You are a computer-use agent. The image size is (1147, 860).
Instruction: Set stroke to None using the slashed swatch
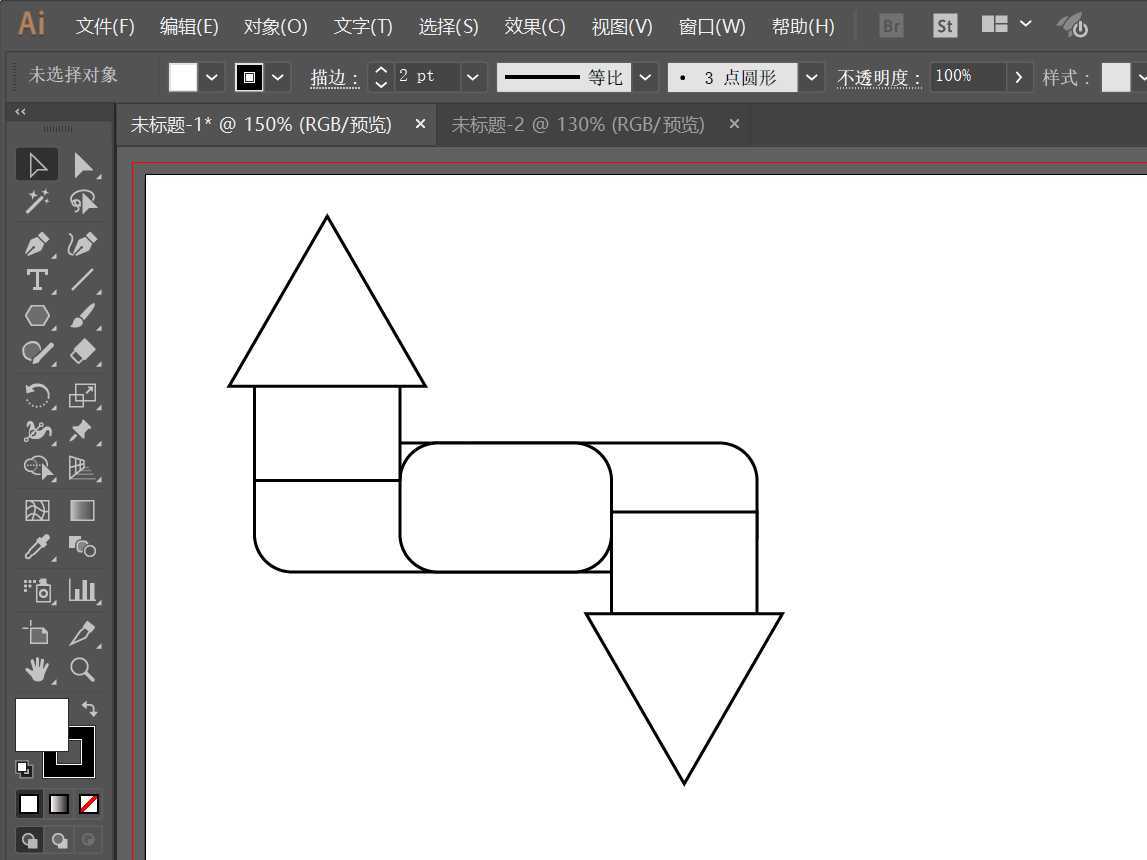click(x=88, y=804)
